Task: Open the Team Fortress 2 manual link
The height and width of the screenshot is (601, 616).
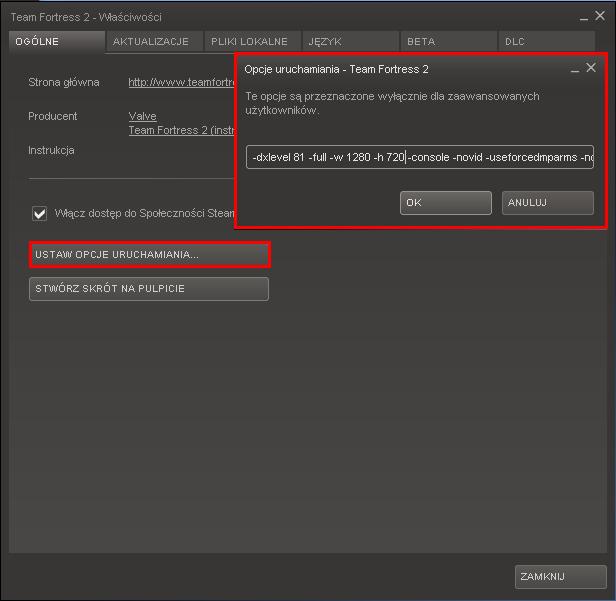Action: click(182, 130)
